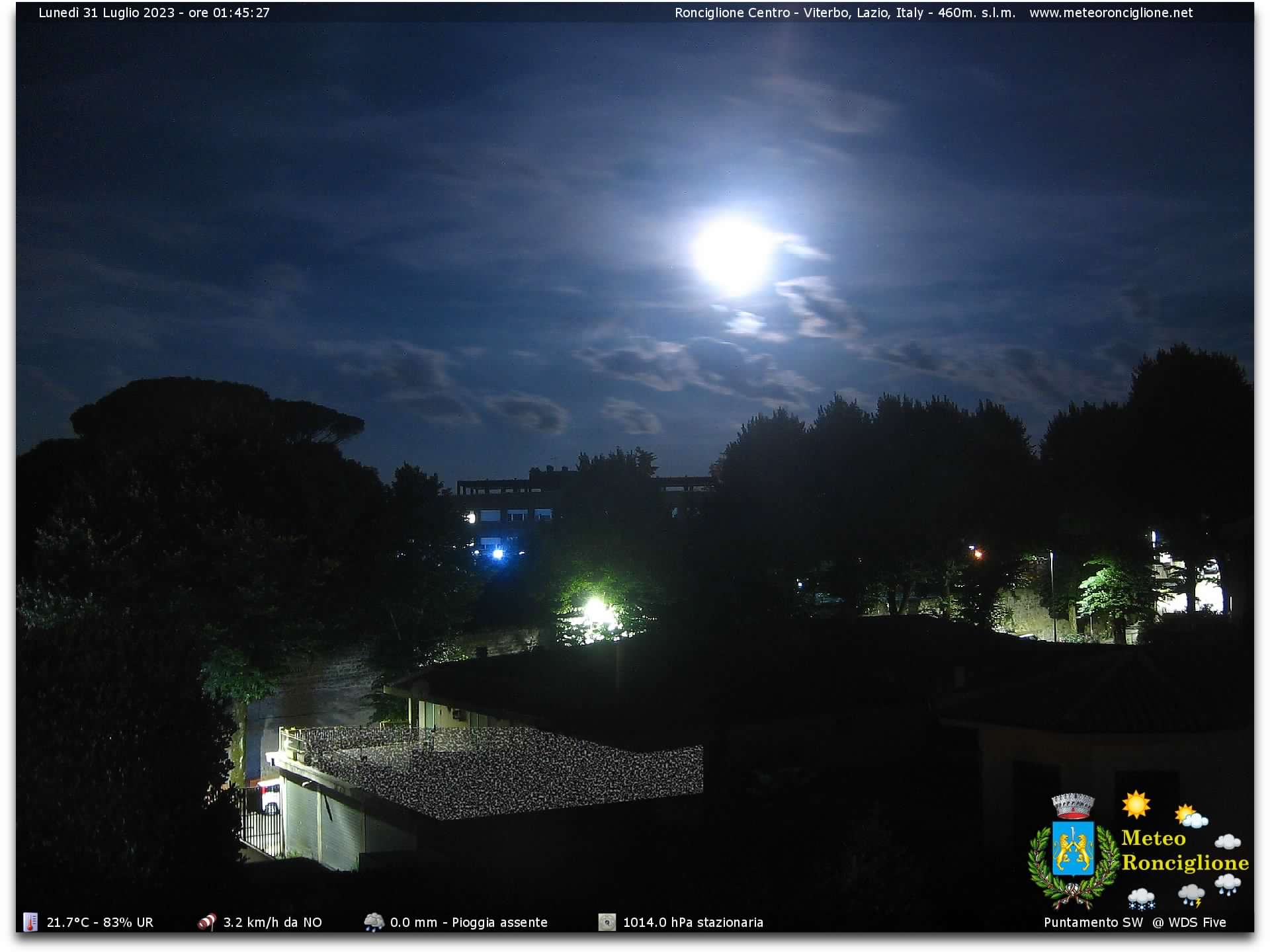Click the windsock icon next to wind speed
Viewport: 1270px width, 952px height.
(x=207, y=922)
